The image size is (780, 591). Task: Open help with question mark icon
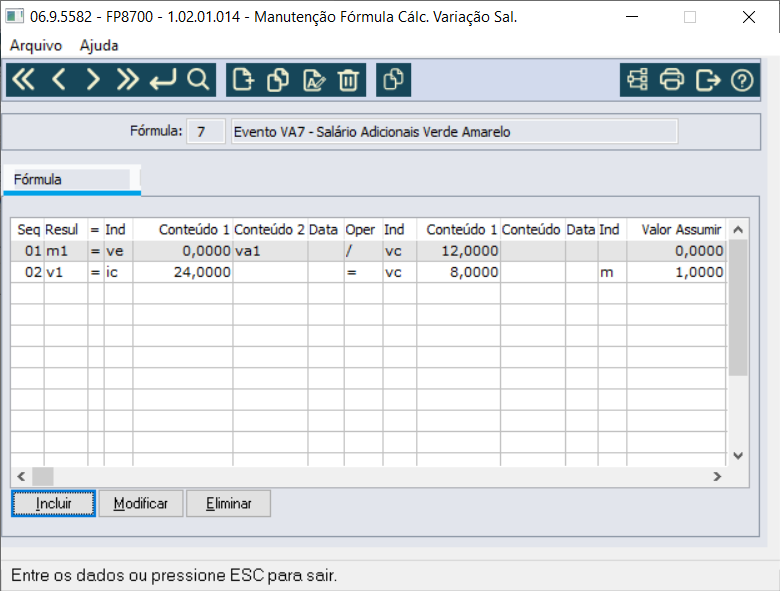(742, 80)
